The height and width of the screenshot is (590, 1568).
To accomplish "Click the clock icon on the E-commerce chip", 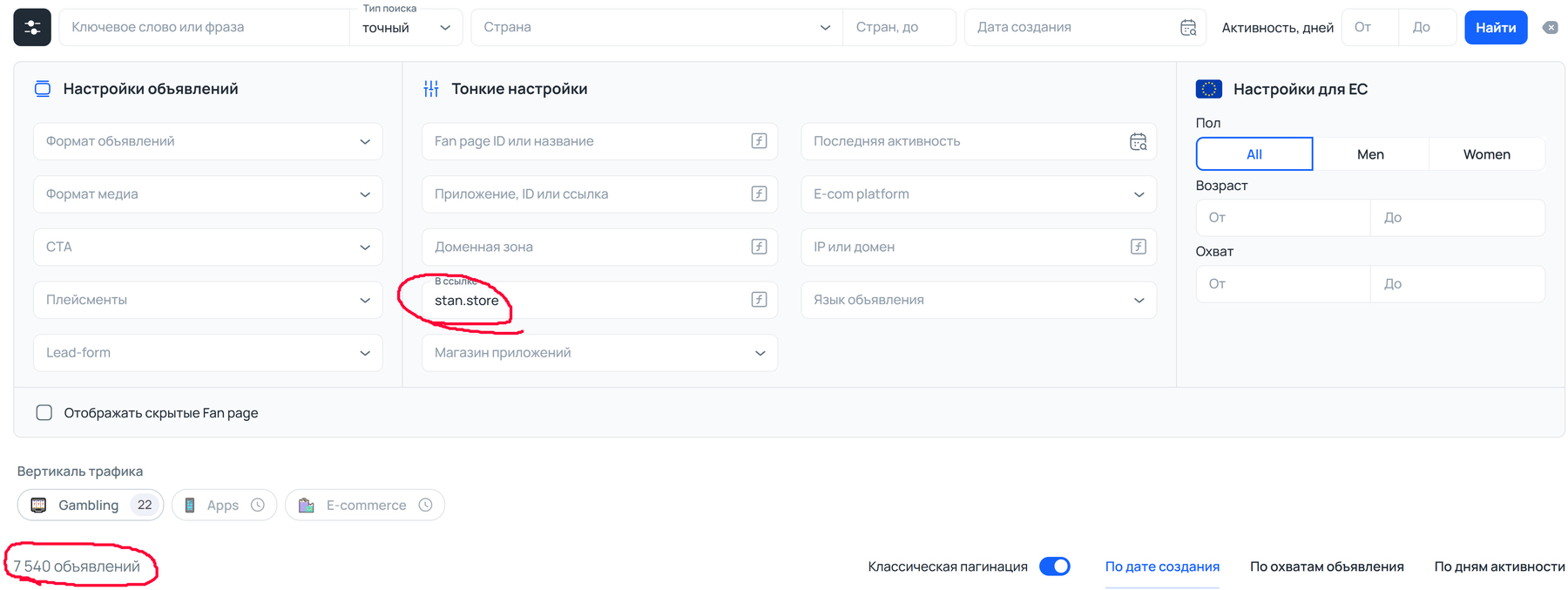I will [x=425, y=505].
